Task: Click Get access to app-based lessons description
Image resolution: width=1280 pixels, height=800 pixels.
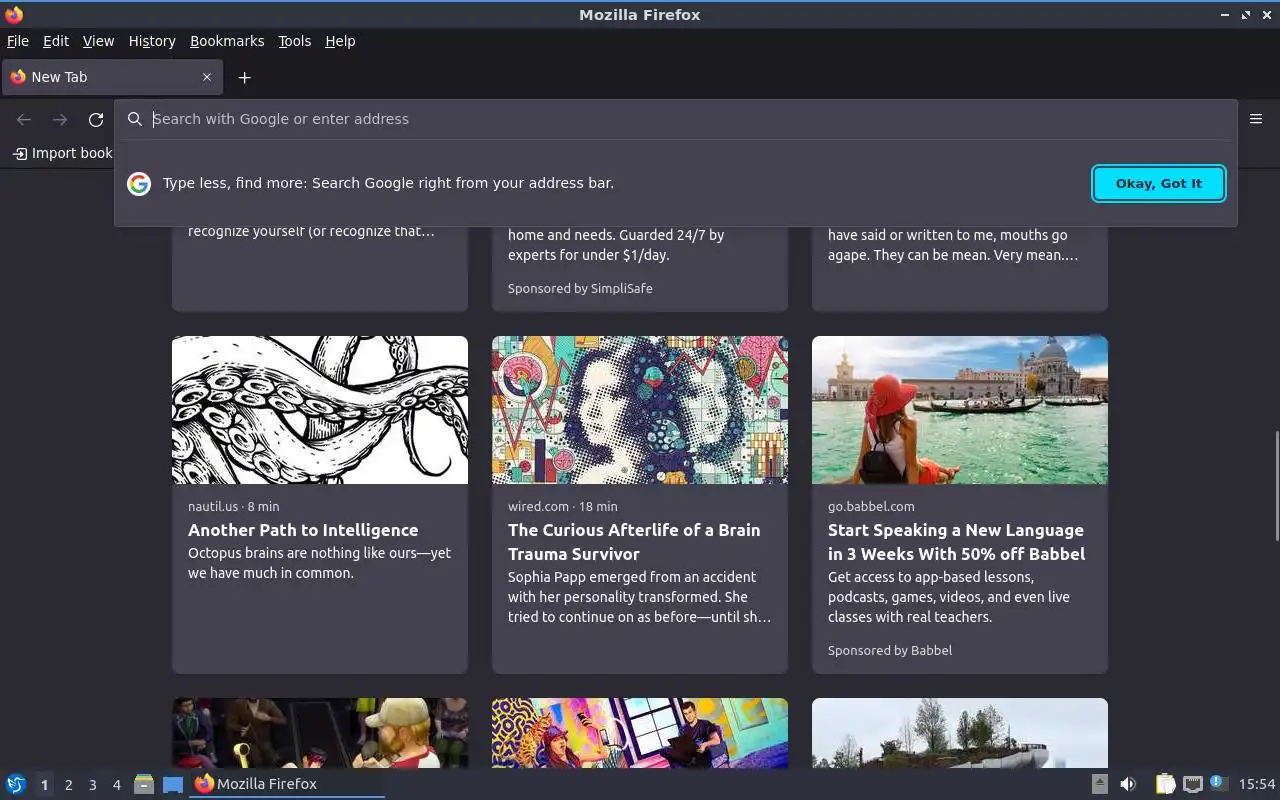Action: point(949,597)
